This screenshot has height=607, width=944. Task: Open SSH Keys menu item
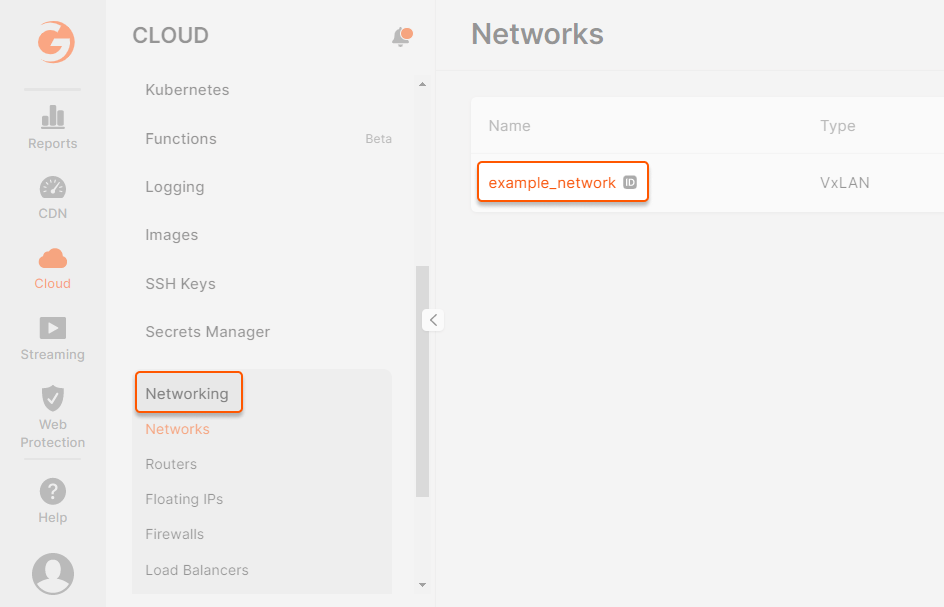click(x=180, y=284)
